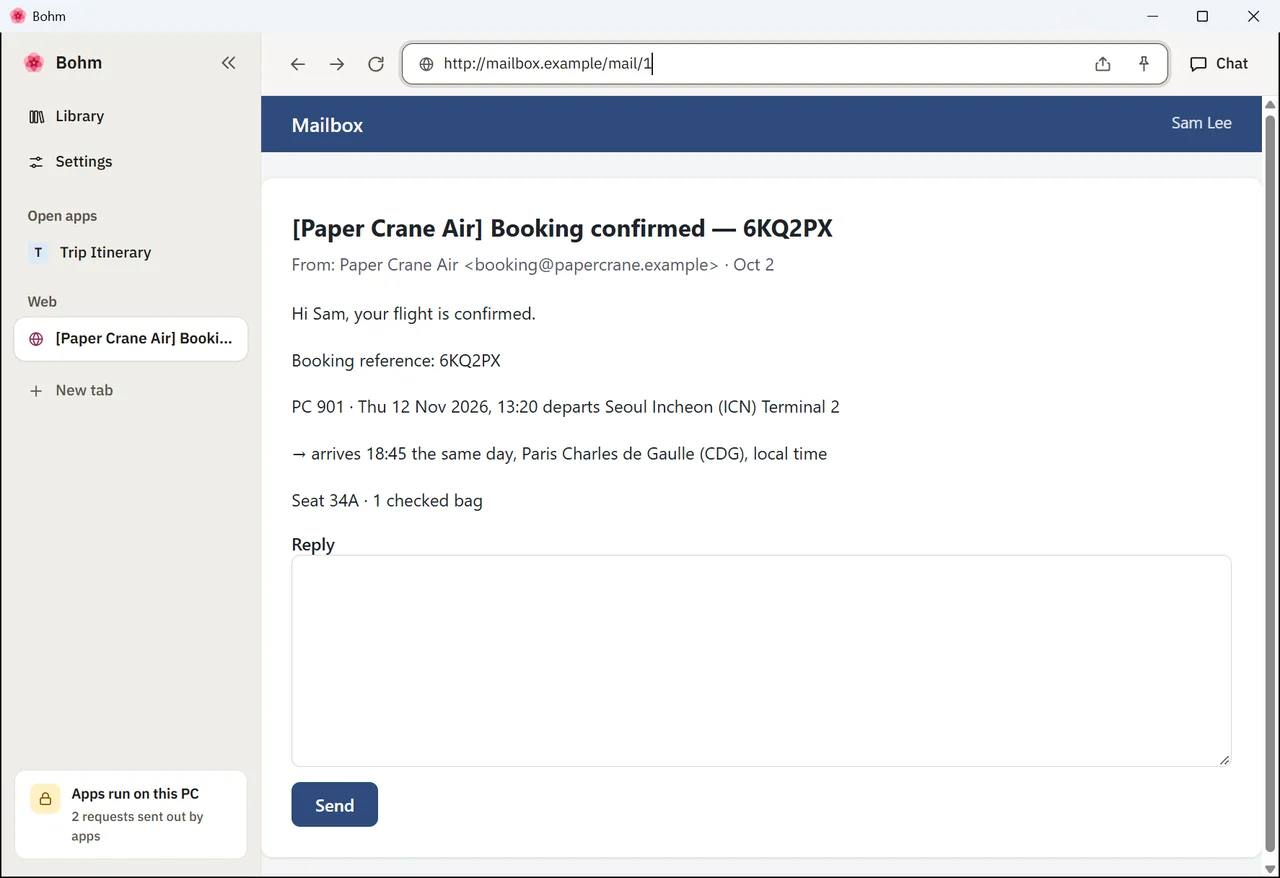Screen dimensions: 1280x878
Task: Minimize the Bohm window
Action: tap(1153, 16)
